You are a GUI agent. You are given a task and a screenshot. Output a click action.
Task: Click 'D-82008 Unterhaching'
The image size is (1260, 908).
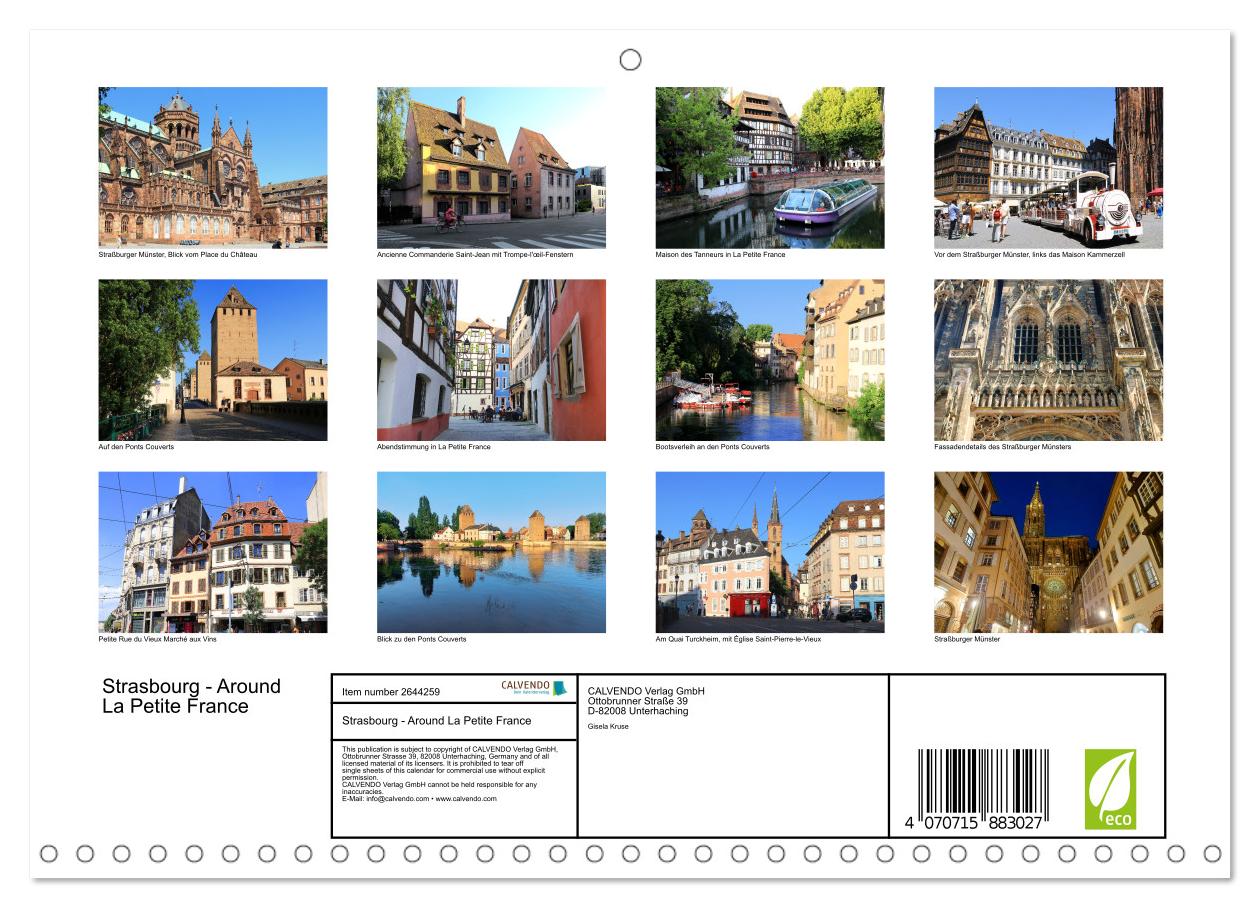pos(638,711)
